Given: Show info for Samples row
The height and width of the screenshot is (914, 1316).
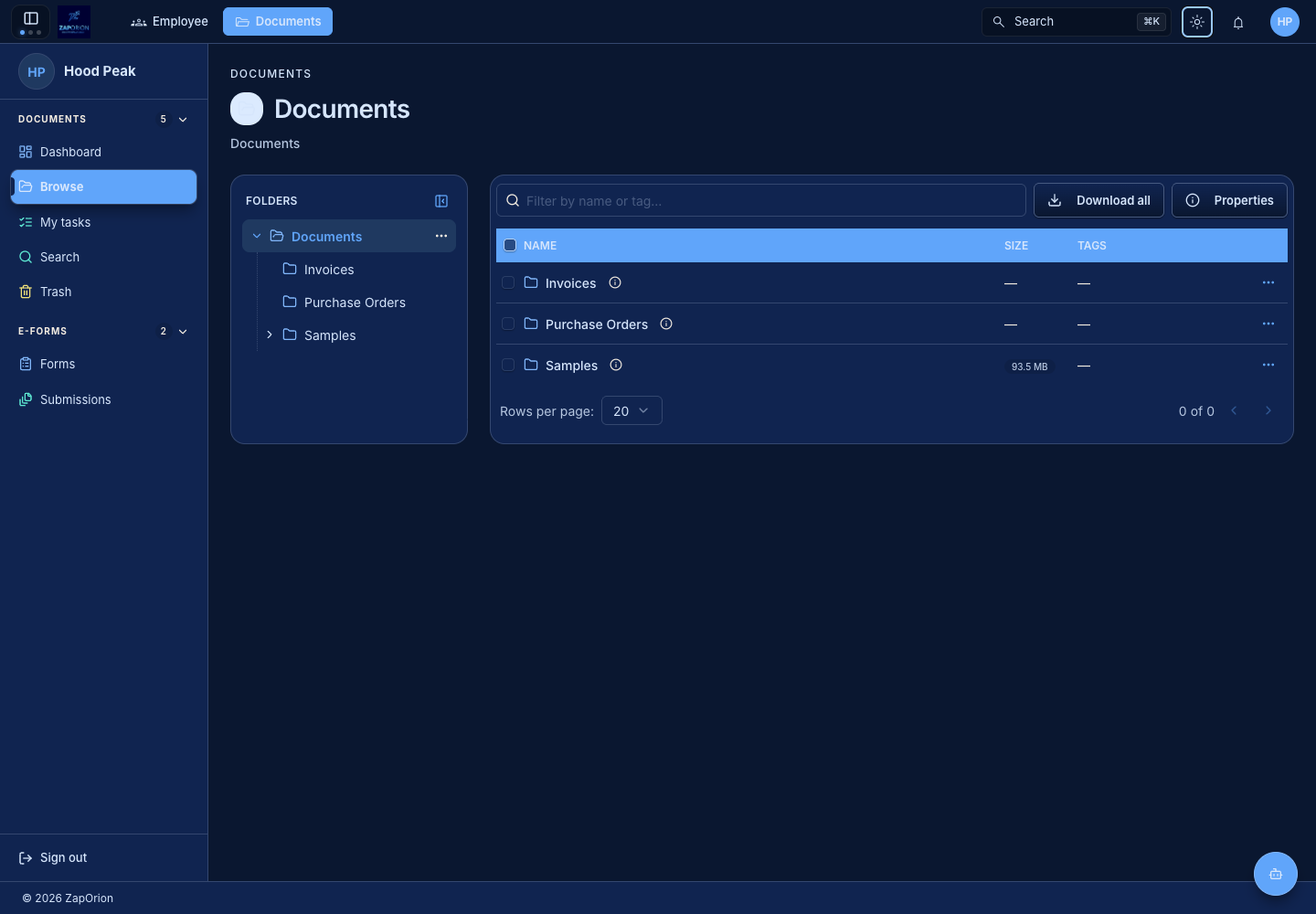Looking at the screenshot, I should click(616, 365).
